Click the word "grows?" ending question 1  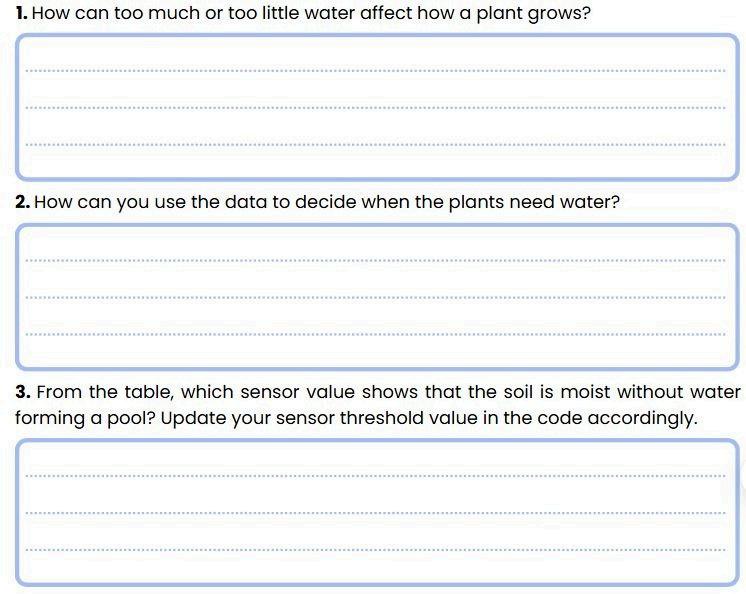click(x=563, y=16)
